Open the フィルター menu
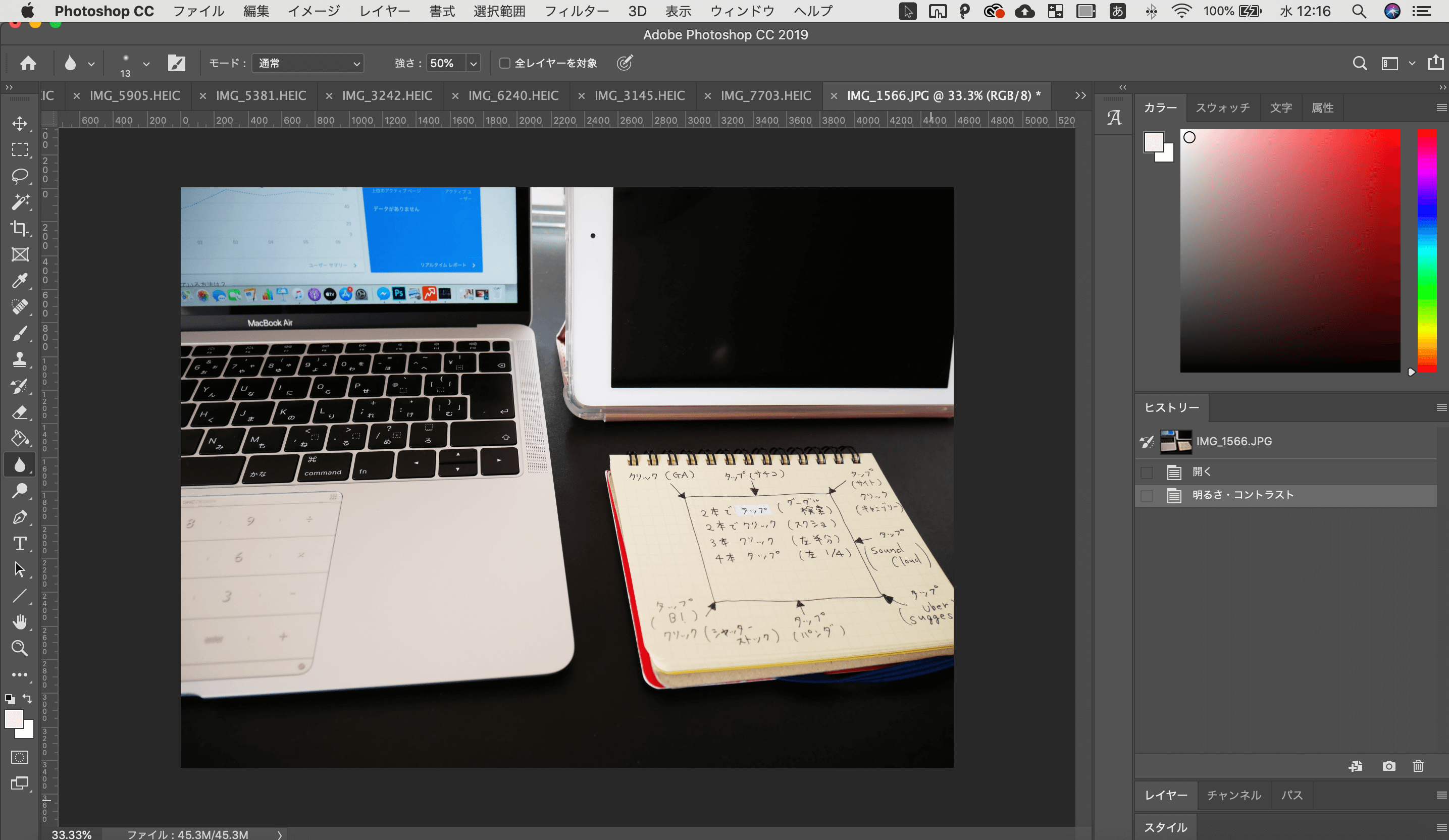The height and width of the screenshot is (840, 1449). (576, 11)
